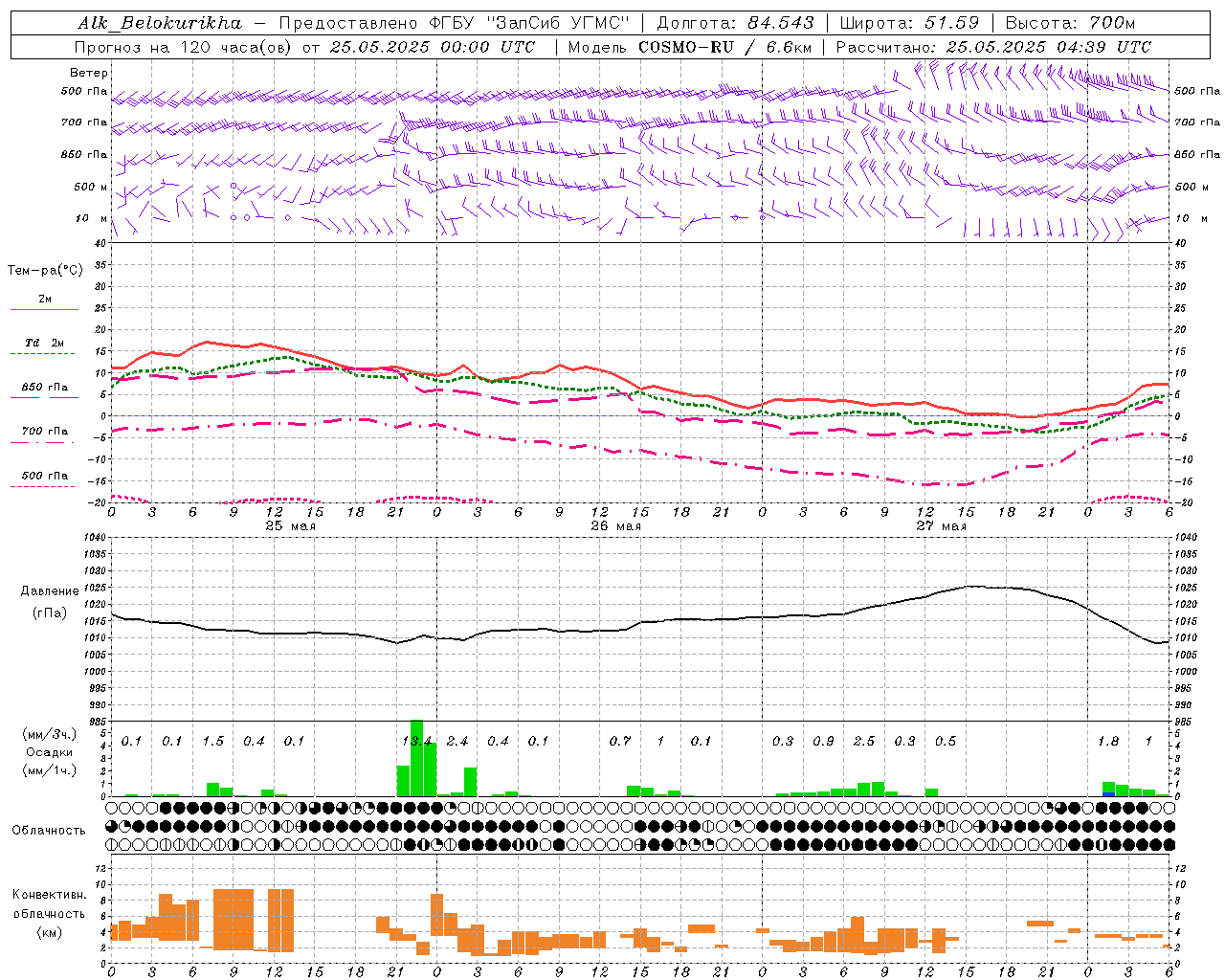Click the 0.5 precipitation value
Image resolution: width=1225 pixels, height=980 pixels.
946,742
